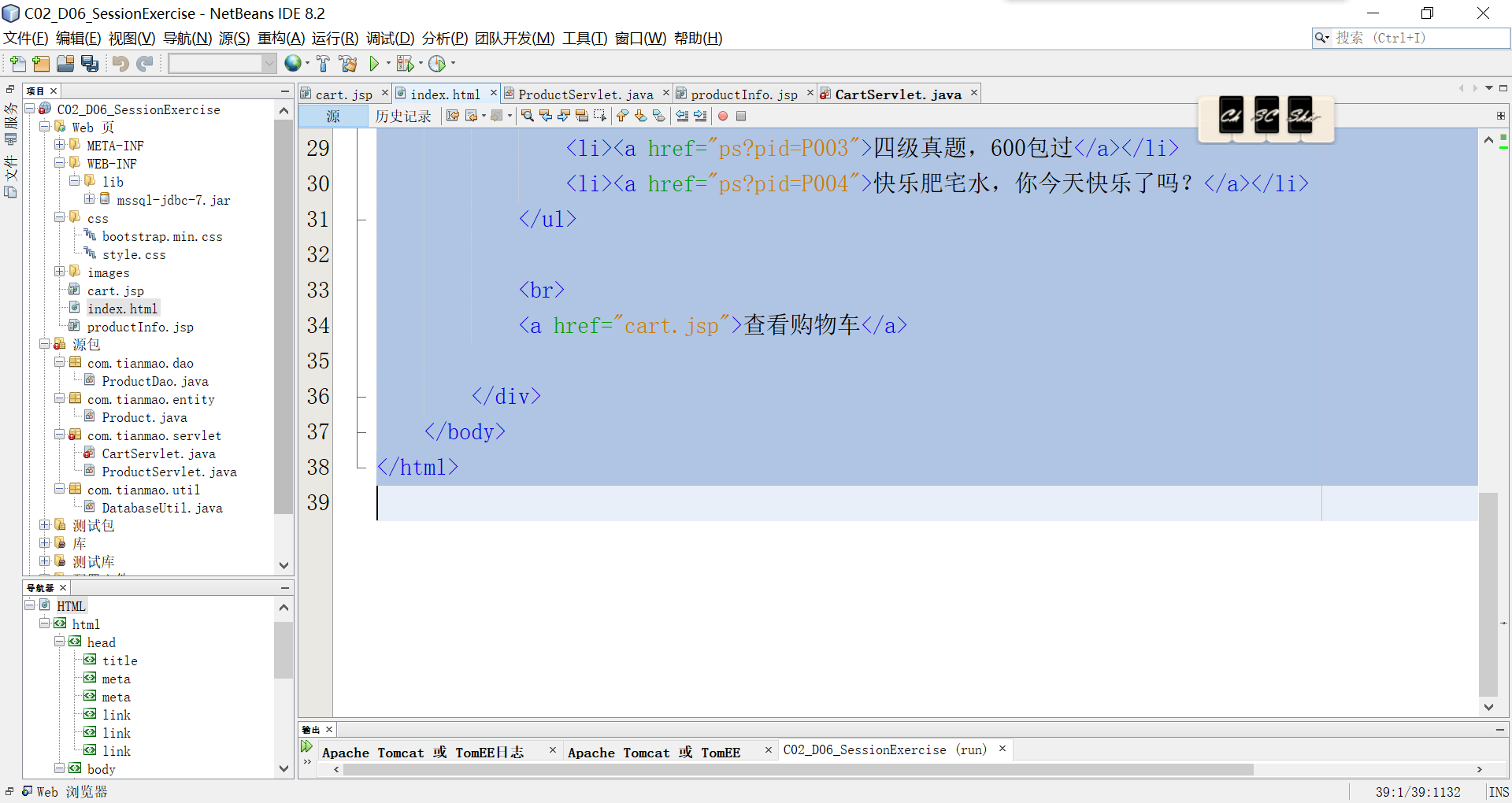Click Previous Bookmark arrow icon
Screen dimensions: 1512x803
pos(622,116)
